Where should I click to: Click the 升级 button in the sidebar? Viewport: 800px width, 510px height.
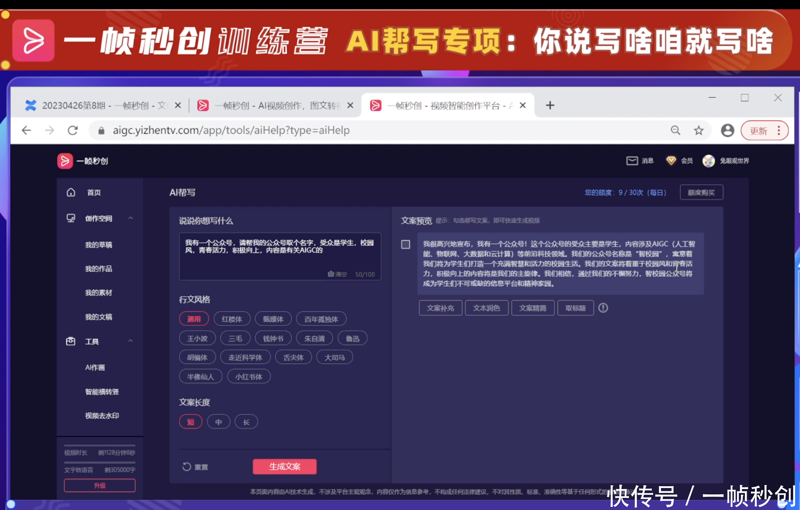100,486
